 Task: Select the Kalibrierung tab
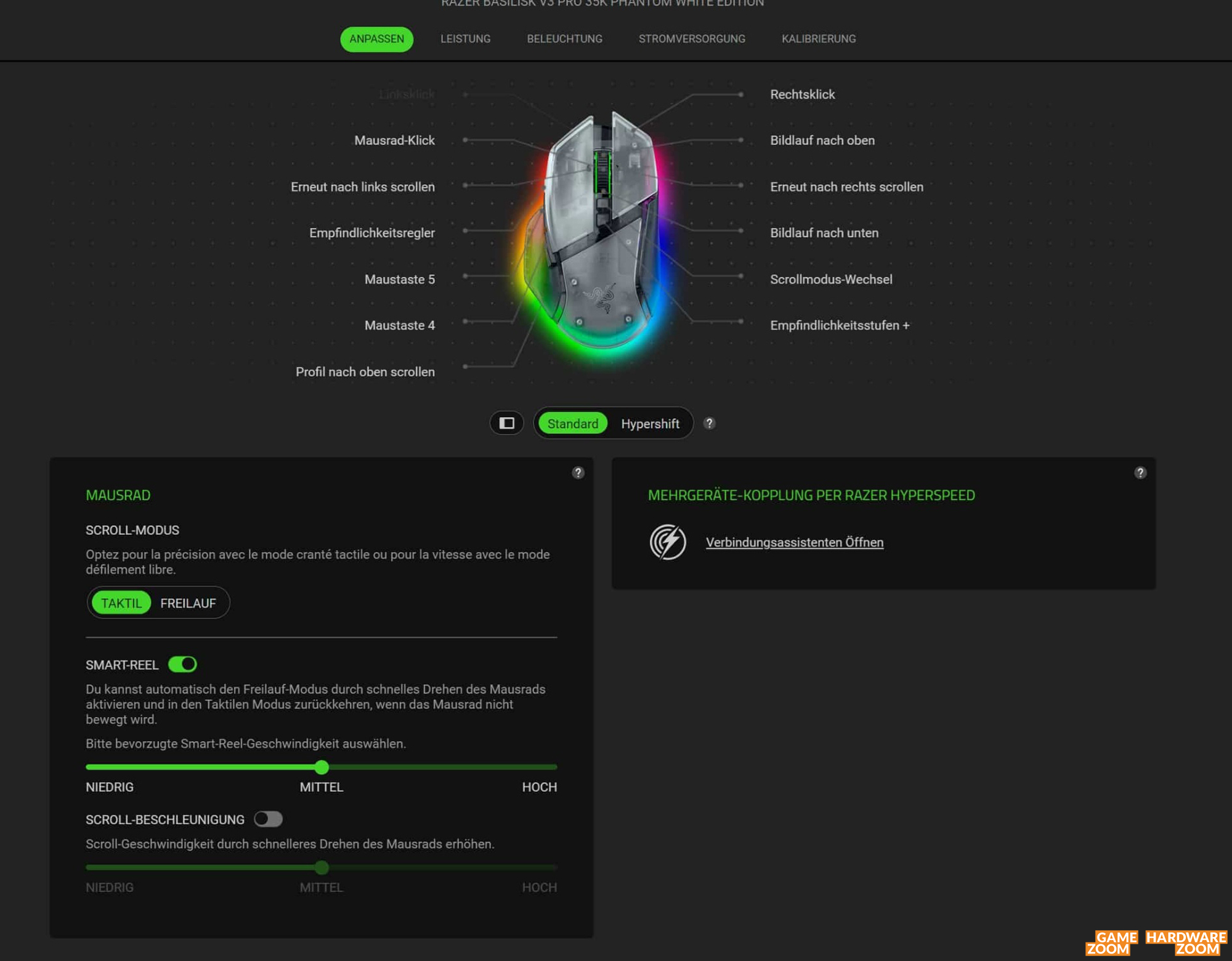coord(819,39)
